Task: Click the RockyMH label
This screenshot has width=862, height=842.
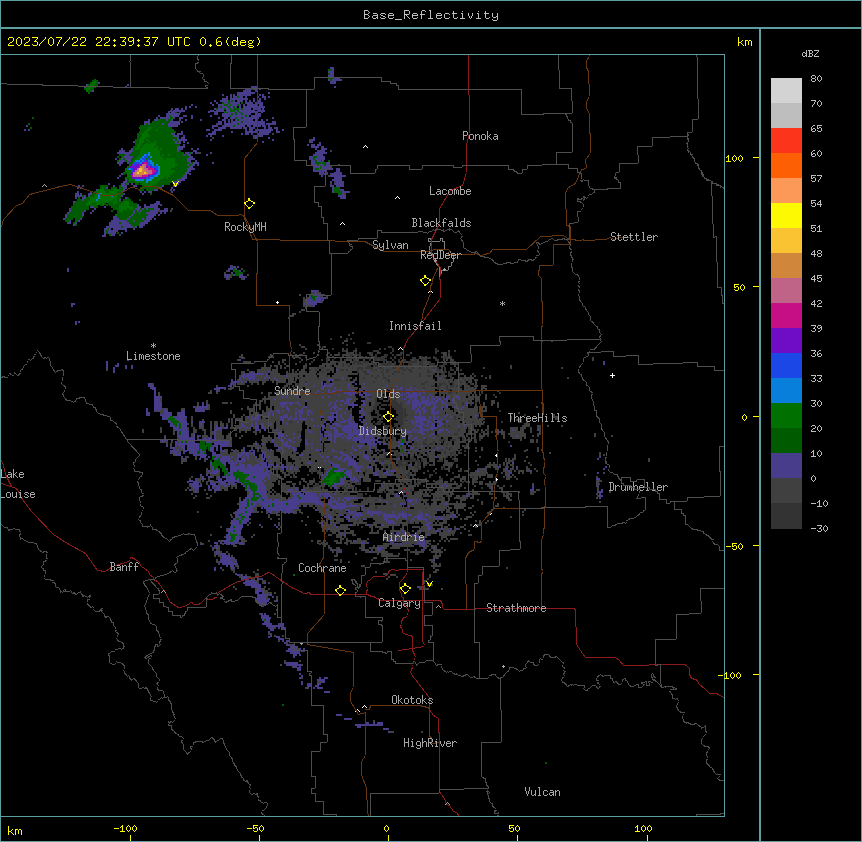Action: click(245, 227)
